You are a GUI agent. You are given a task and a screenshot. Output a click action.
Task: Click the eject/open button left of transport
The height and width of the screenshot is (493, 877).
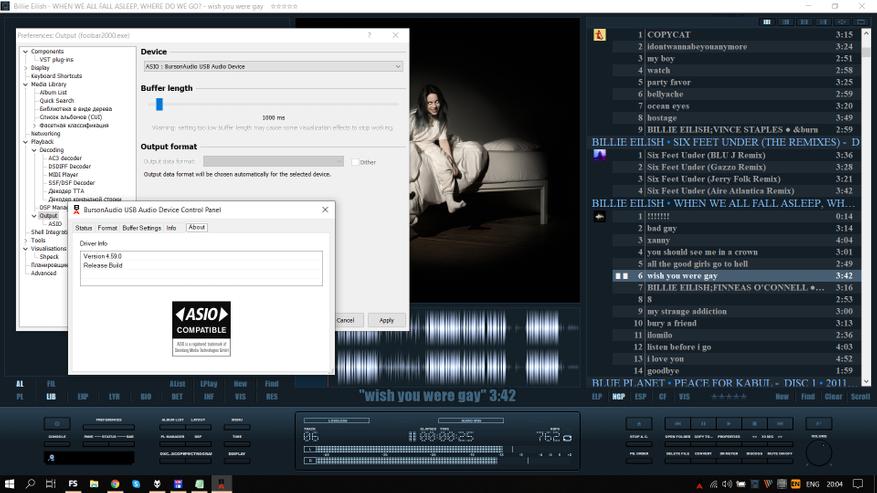point(639,424)
